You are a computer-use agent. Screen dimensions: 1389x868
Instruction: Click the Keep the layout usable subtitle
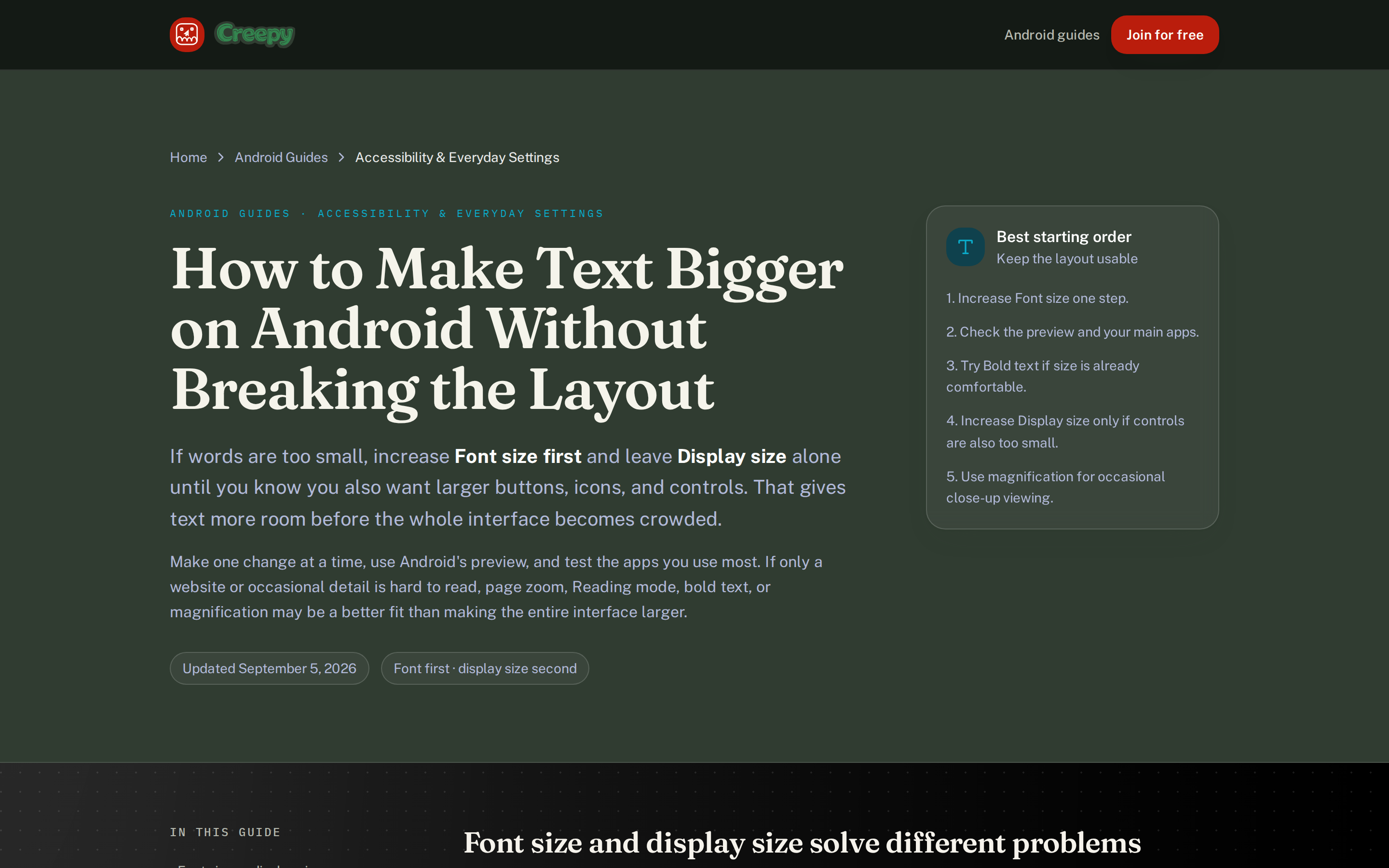(x=1067, y=259)
